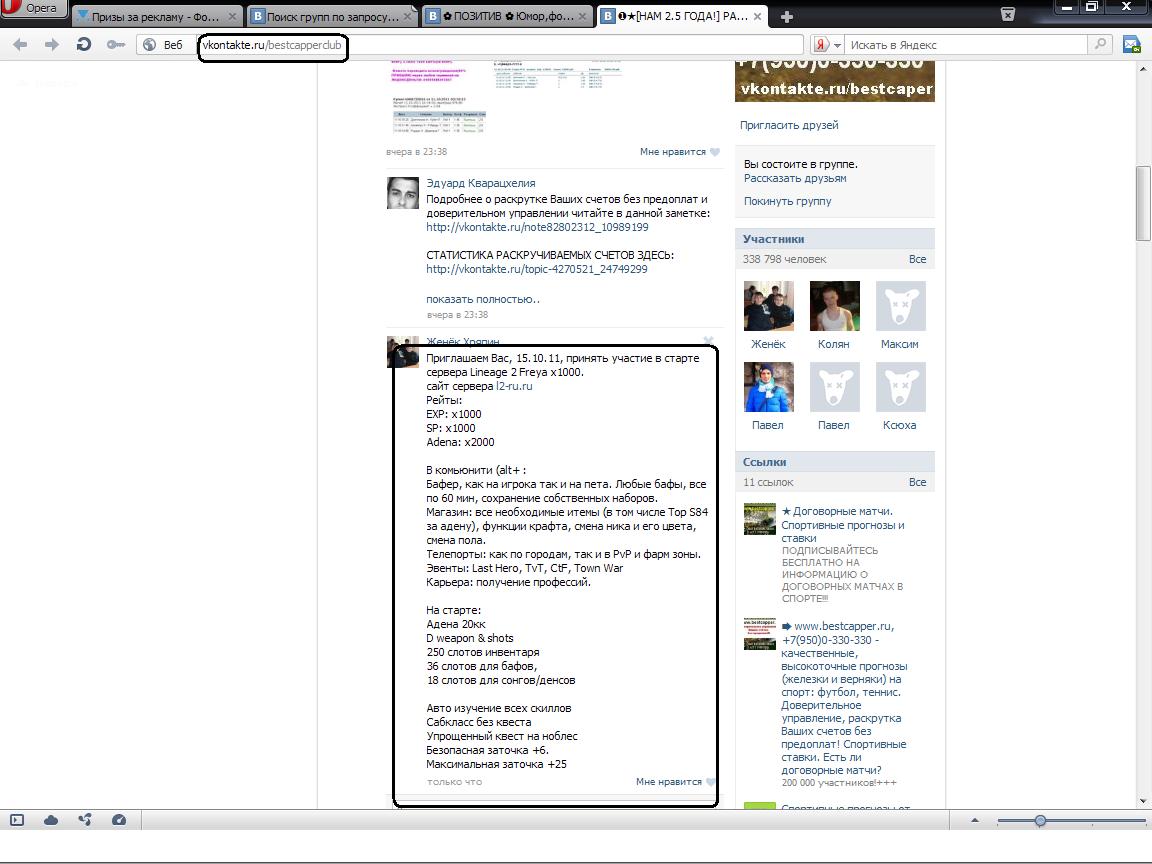
Task: Open Opera Turbo speedometer icon
Action: (x=118, y=820)
